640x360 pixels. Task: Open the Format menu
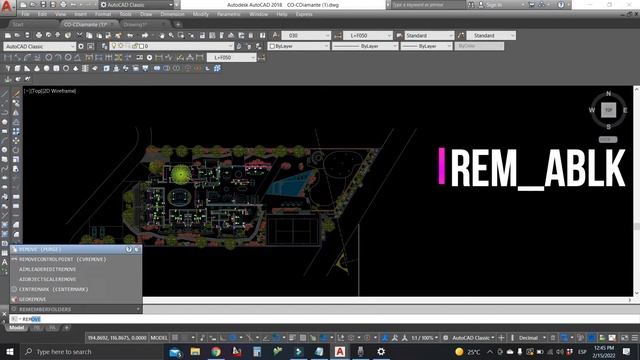[x=103, y=14]
